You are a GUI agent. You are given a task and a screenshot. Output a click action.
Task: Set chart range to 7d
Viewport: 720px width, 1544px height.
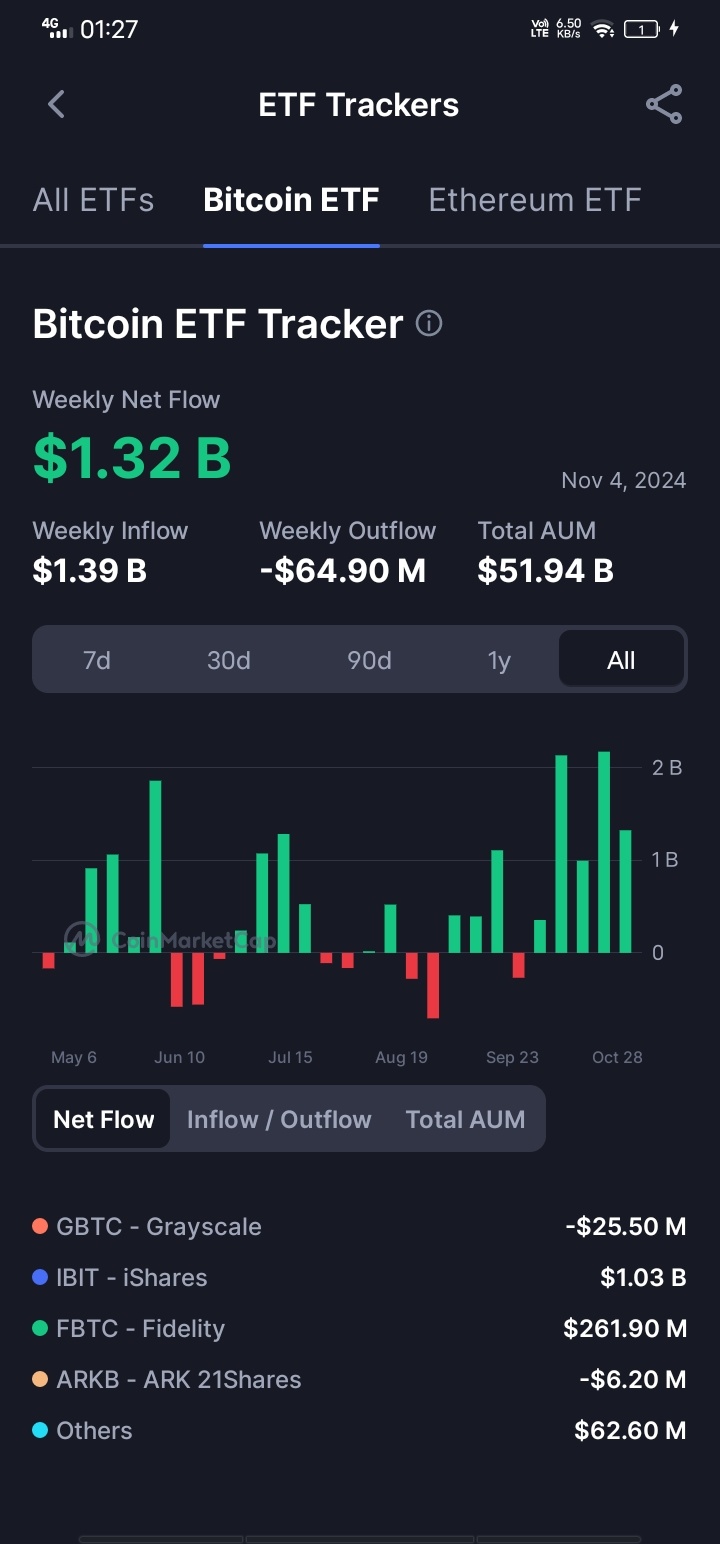click(x=97, y=660)
